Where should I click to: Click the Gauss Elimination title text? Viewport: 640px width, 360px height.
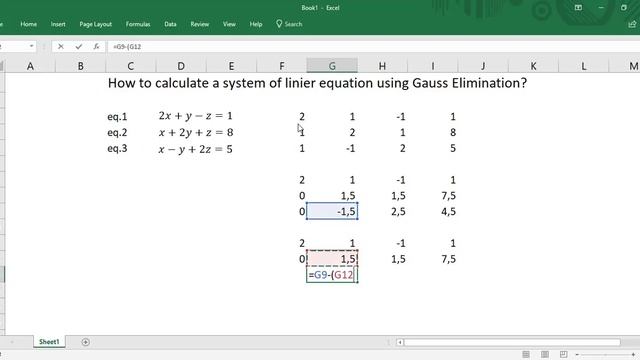click(317, 83)
